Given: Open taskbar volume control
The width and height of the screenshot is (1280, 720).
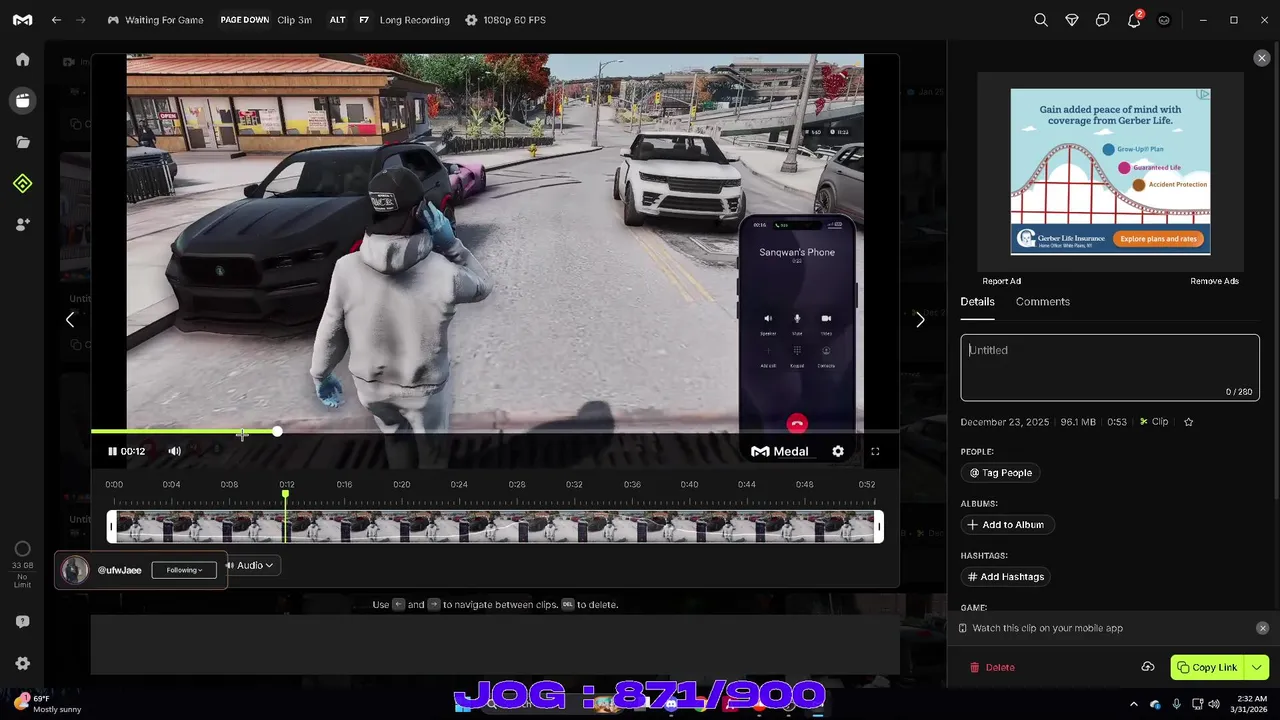Looking at the screenshot, I should coord(1213,704).
